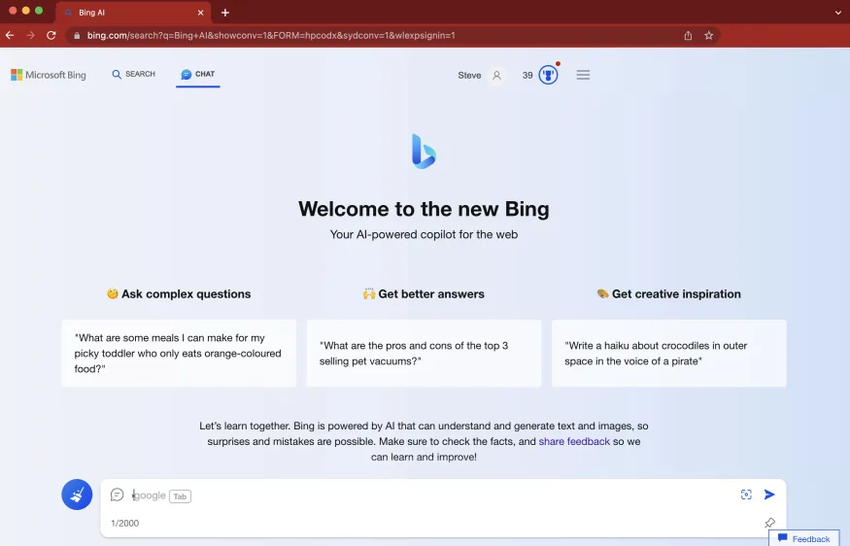Open a new browser tab

click(x=225, y=12)
